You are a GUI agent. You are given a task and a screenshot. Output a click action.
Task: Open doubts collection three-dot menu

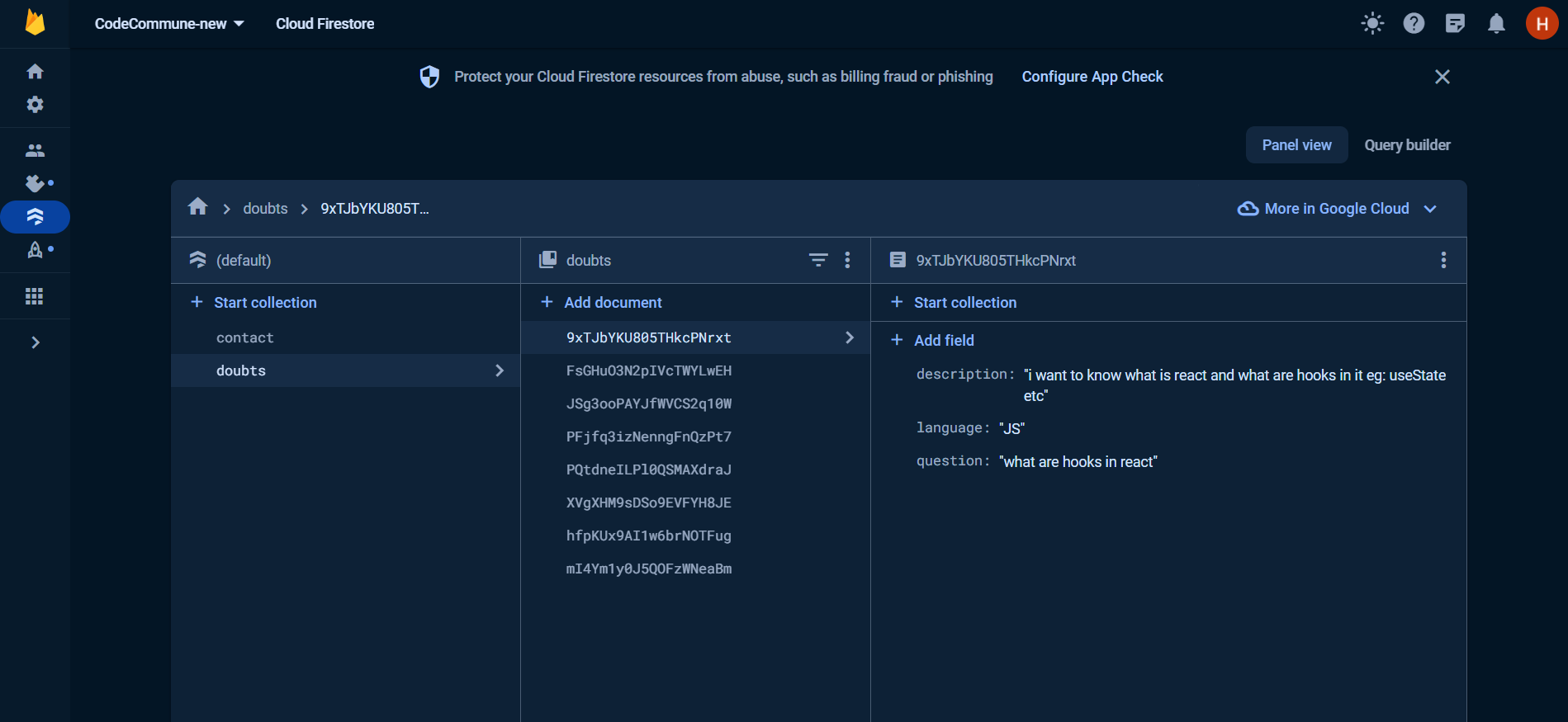click(847, 261)
